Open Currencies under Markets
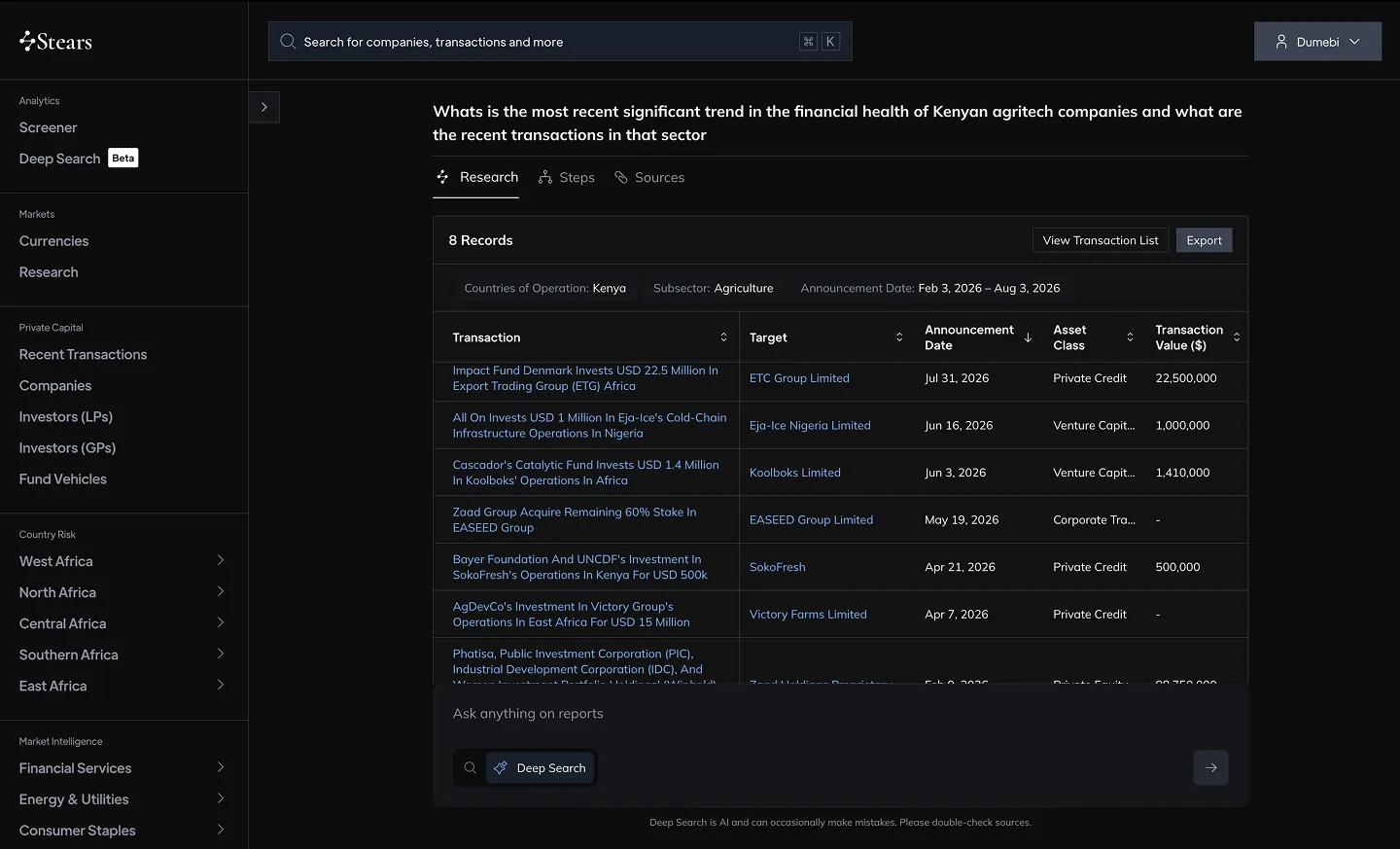 coord(53,241)
